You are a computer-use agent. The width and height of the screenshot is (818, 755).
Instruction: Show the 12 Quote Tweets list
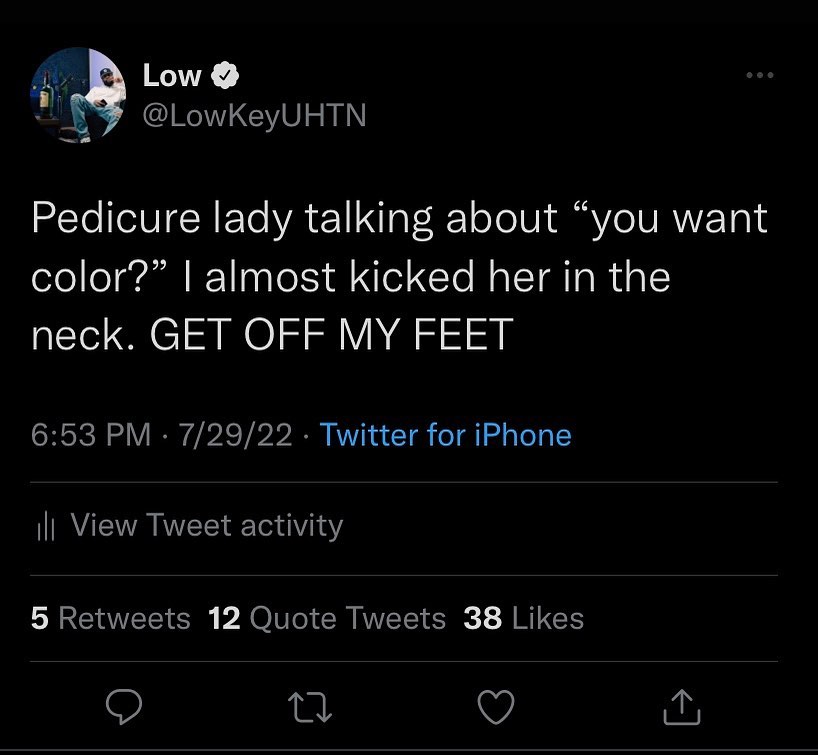327,618
